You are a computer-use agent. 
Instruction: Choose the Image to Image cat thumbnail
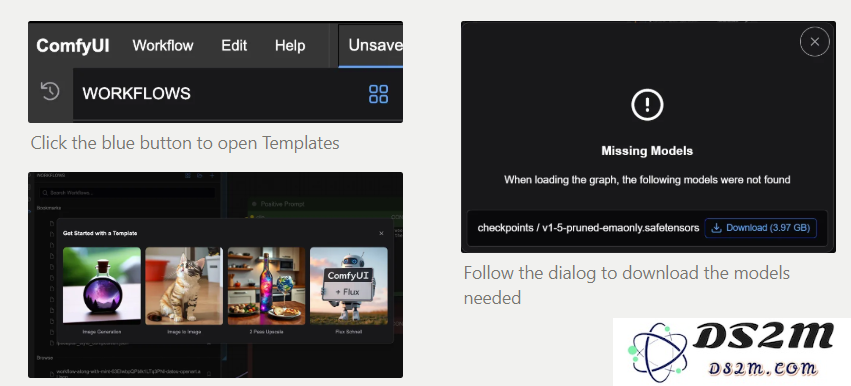tap(184, 286)
